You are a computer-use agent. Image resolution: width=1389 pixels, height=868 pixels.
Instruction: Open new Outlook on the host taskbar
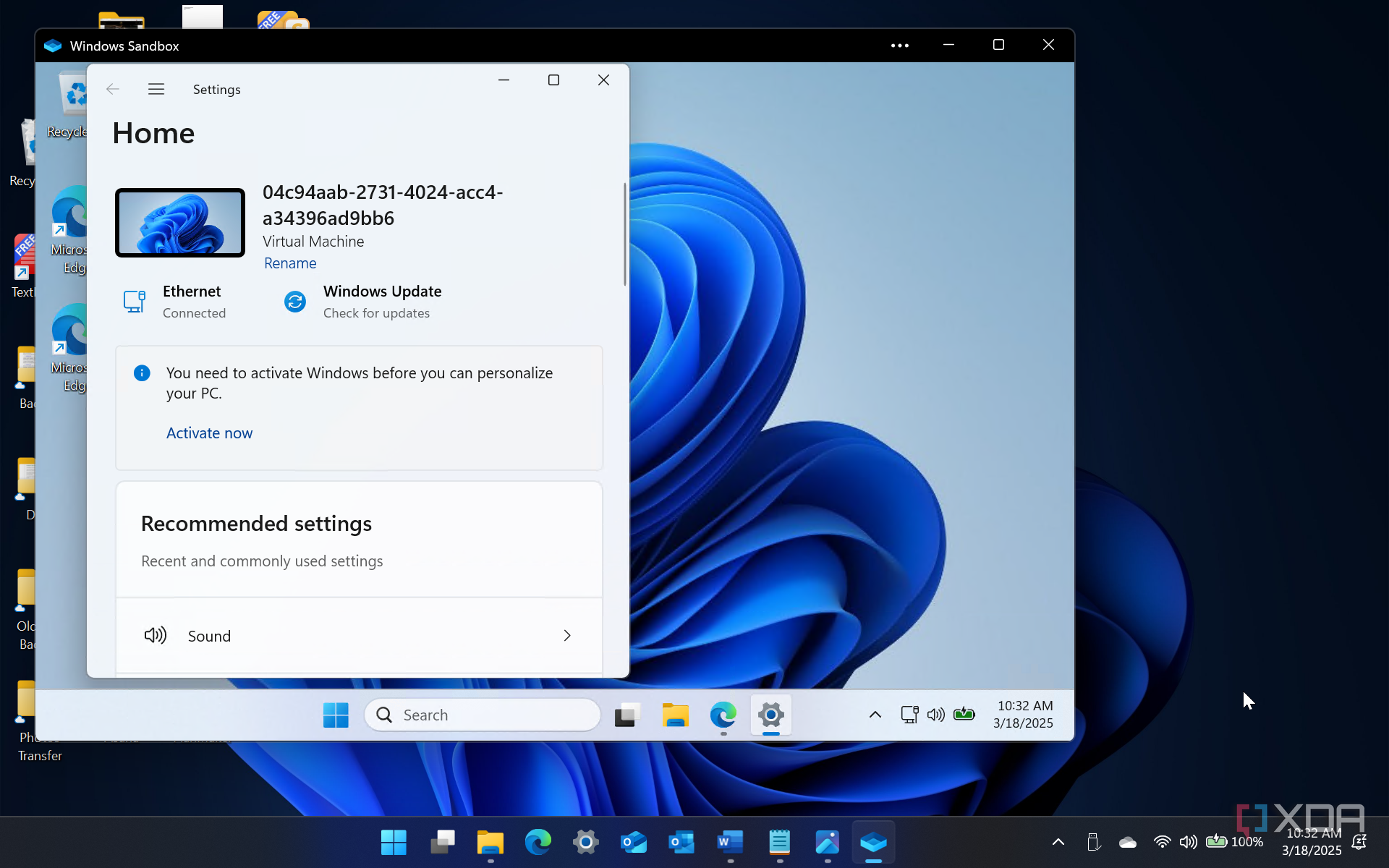tap(634, 843)
